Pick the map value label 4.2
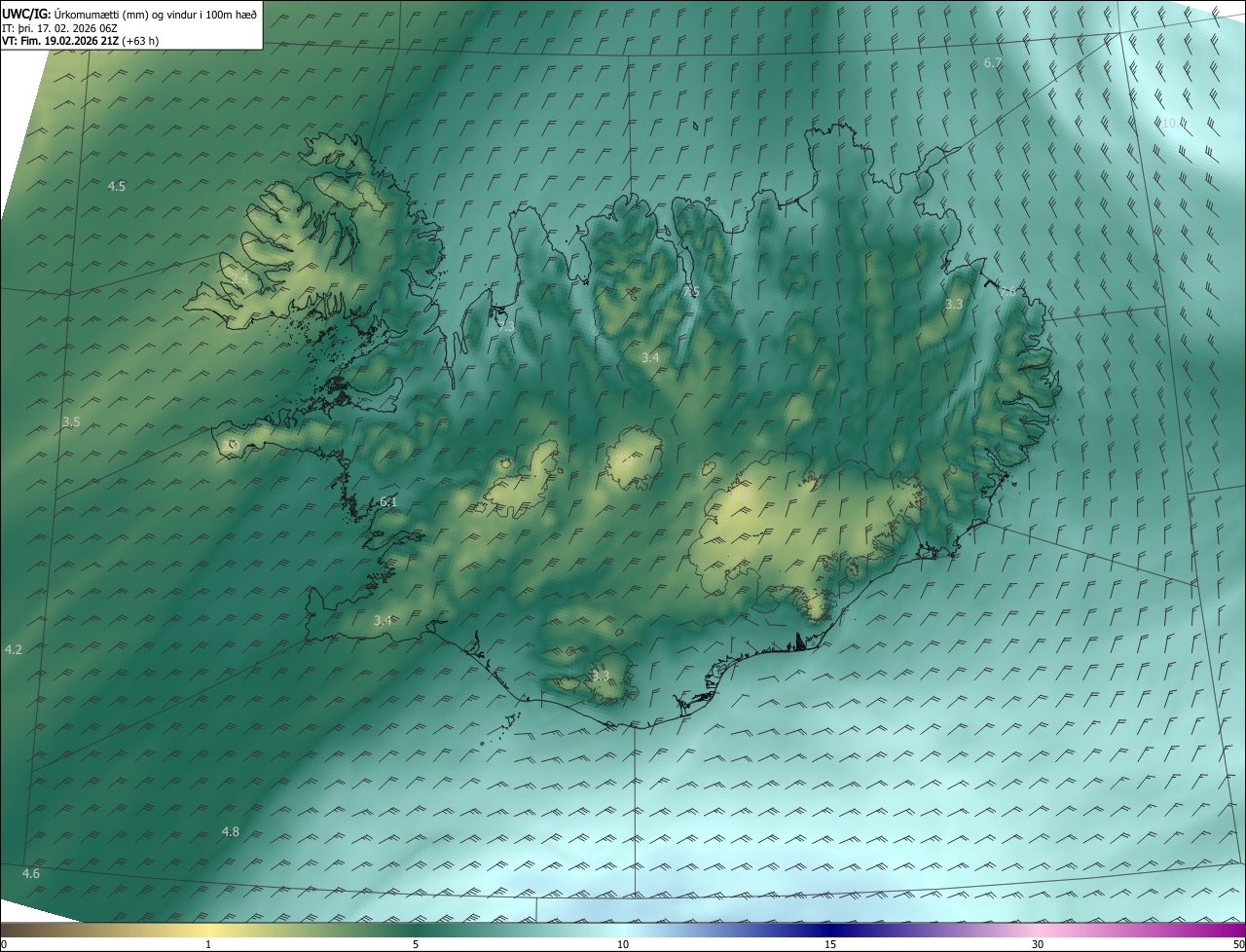 14,649
